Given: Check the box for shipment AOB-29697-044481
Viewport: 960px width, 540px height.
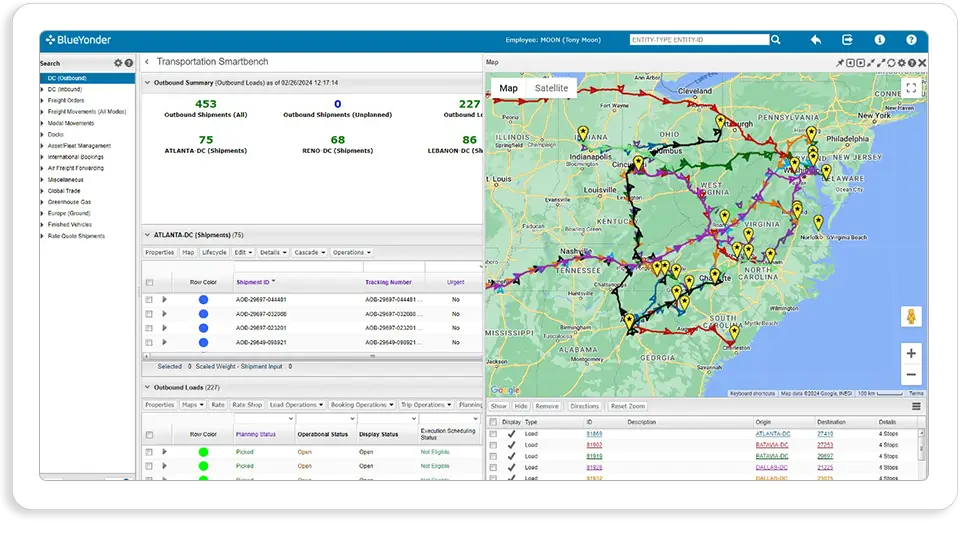Looking at the screenshot, I should coord(149,299).
